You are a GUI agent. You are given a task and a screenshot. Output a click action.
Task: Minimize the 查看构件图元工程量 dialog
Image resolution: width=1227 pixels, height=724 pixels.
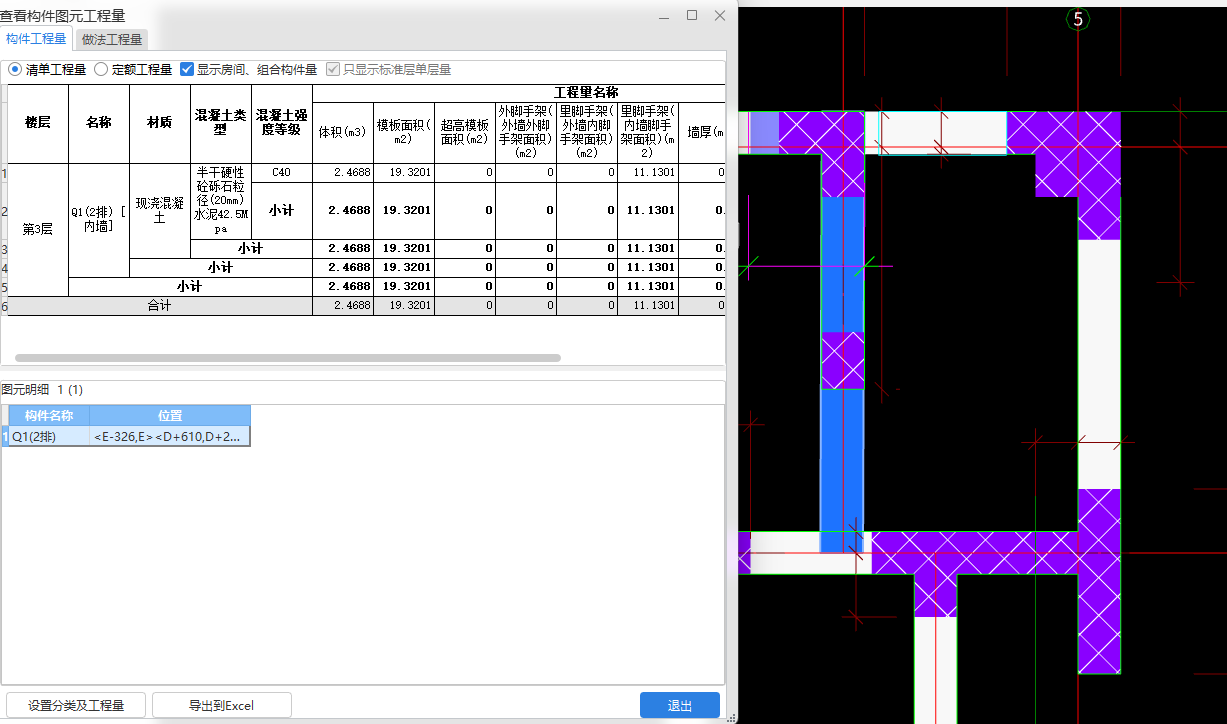[664, 16]
